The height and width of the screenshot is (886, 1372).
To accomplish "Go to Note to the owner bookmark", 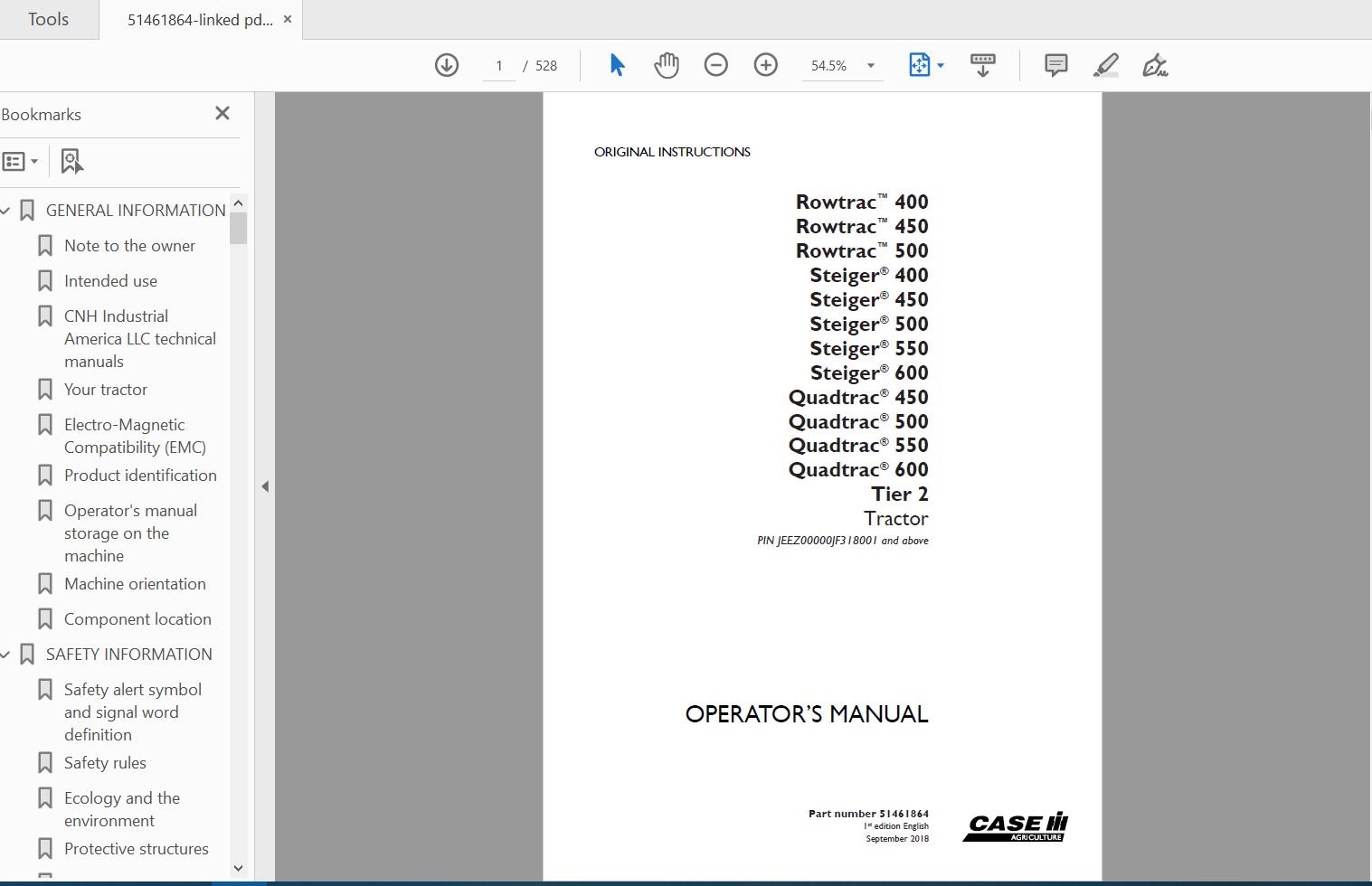I will pyautogui.click(x=129, y=246).
